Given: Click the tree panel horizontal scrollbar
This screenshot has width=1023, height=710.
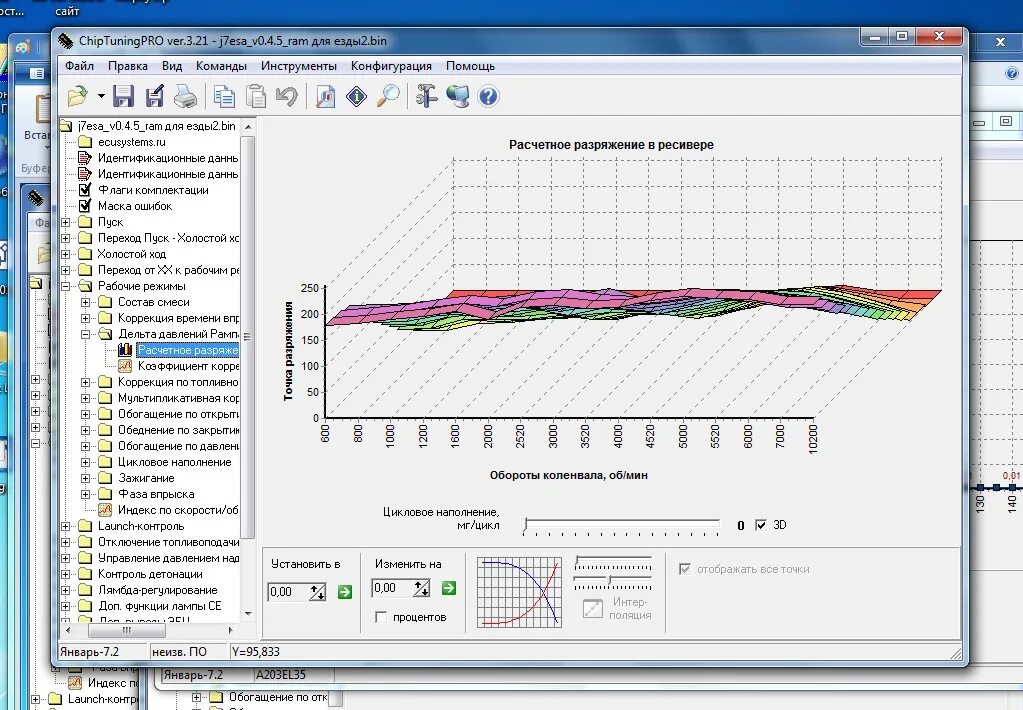Looking at the screenshot, I should click(x=148, y=630).
